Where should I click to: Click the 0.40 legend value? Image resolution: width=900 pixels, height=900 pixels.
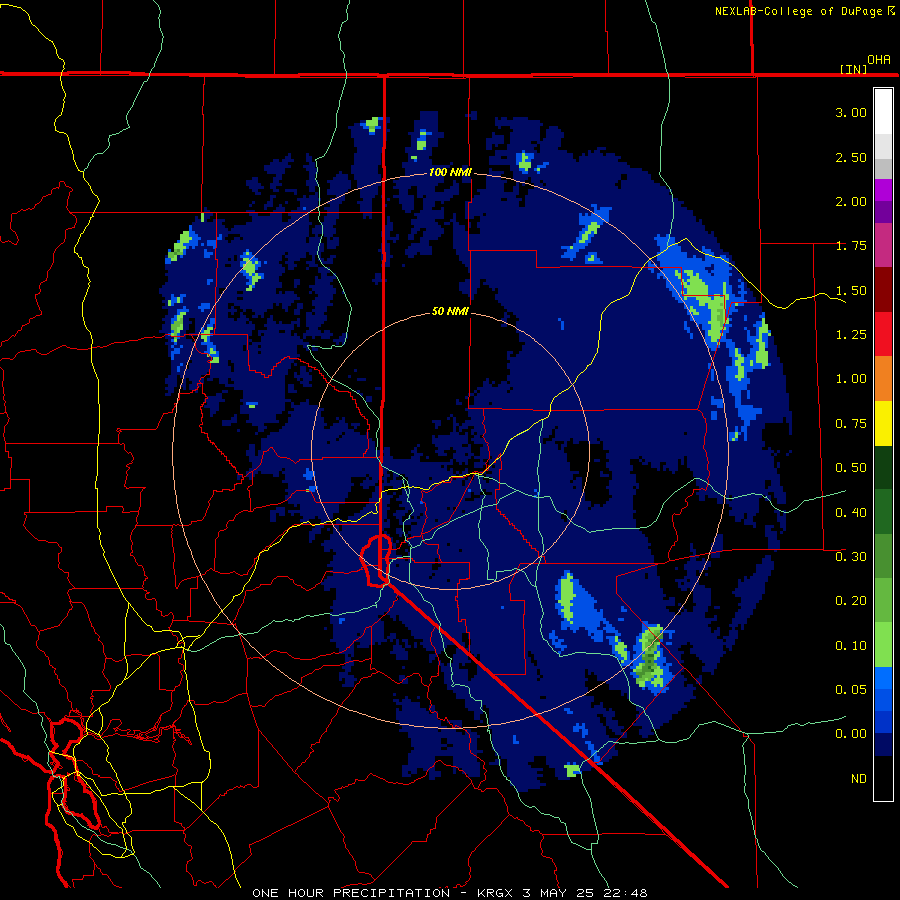[851, 513]
